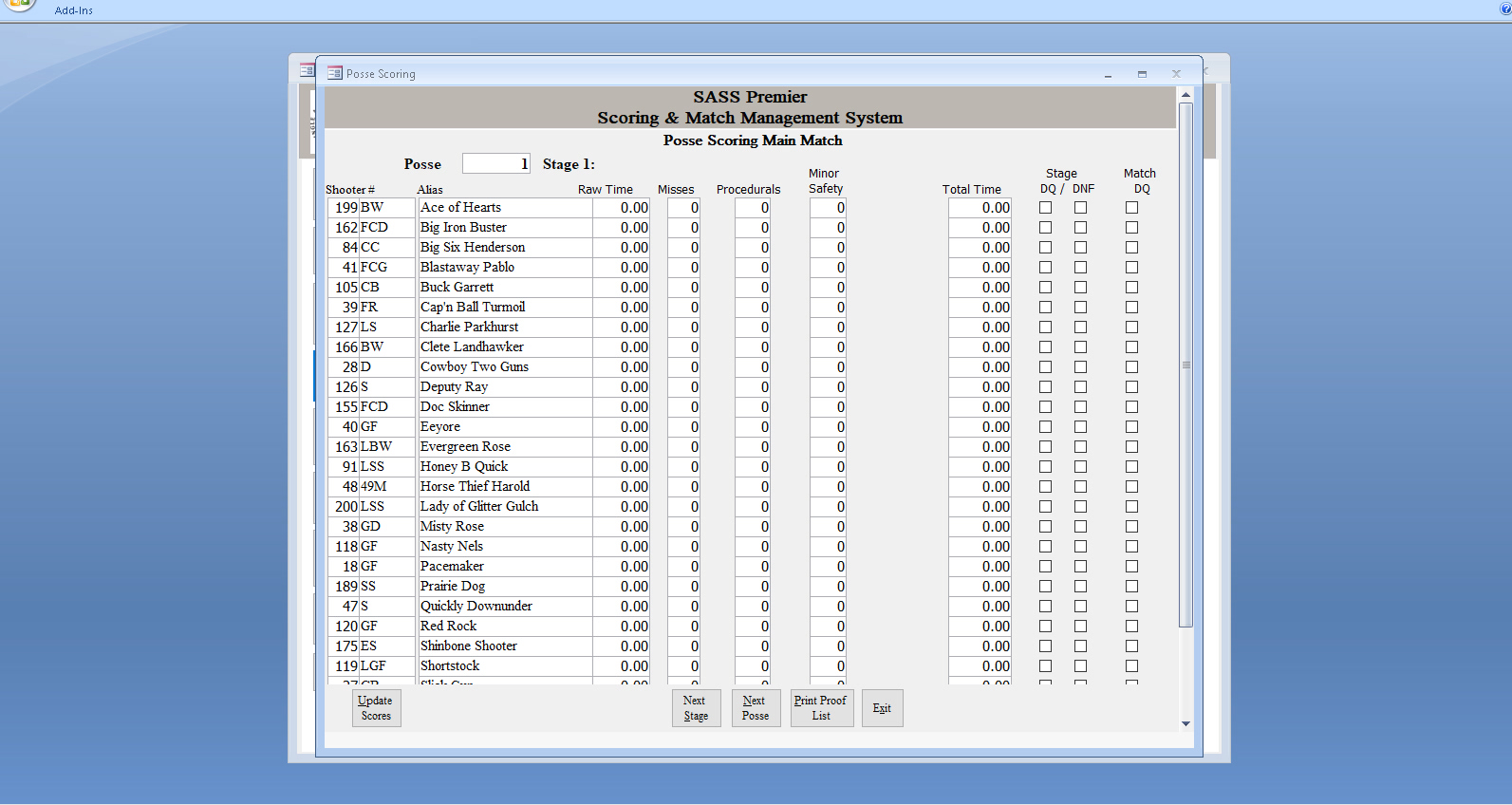Check Stage DQ for Pacemaker
This screenshot has height=805, width=1512.
click(x=1045, y=567)
